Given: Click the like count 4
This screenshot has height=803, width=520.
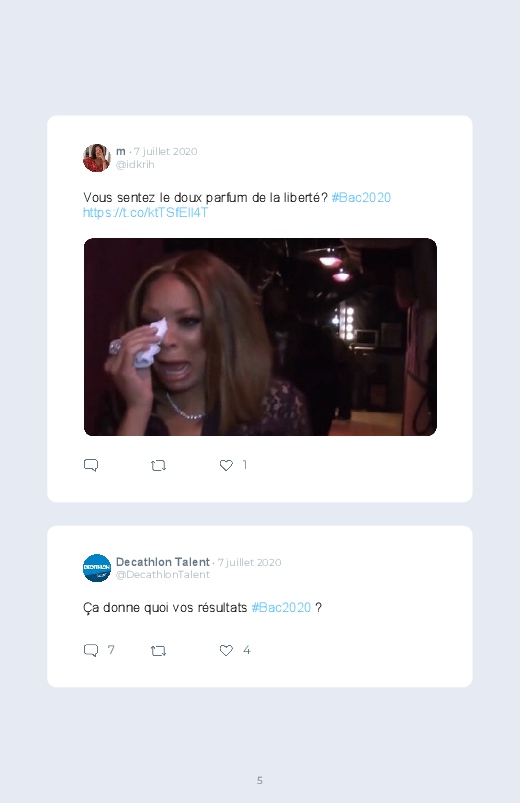Looking at the screenshot, I should [246, 650].
